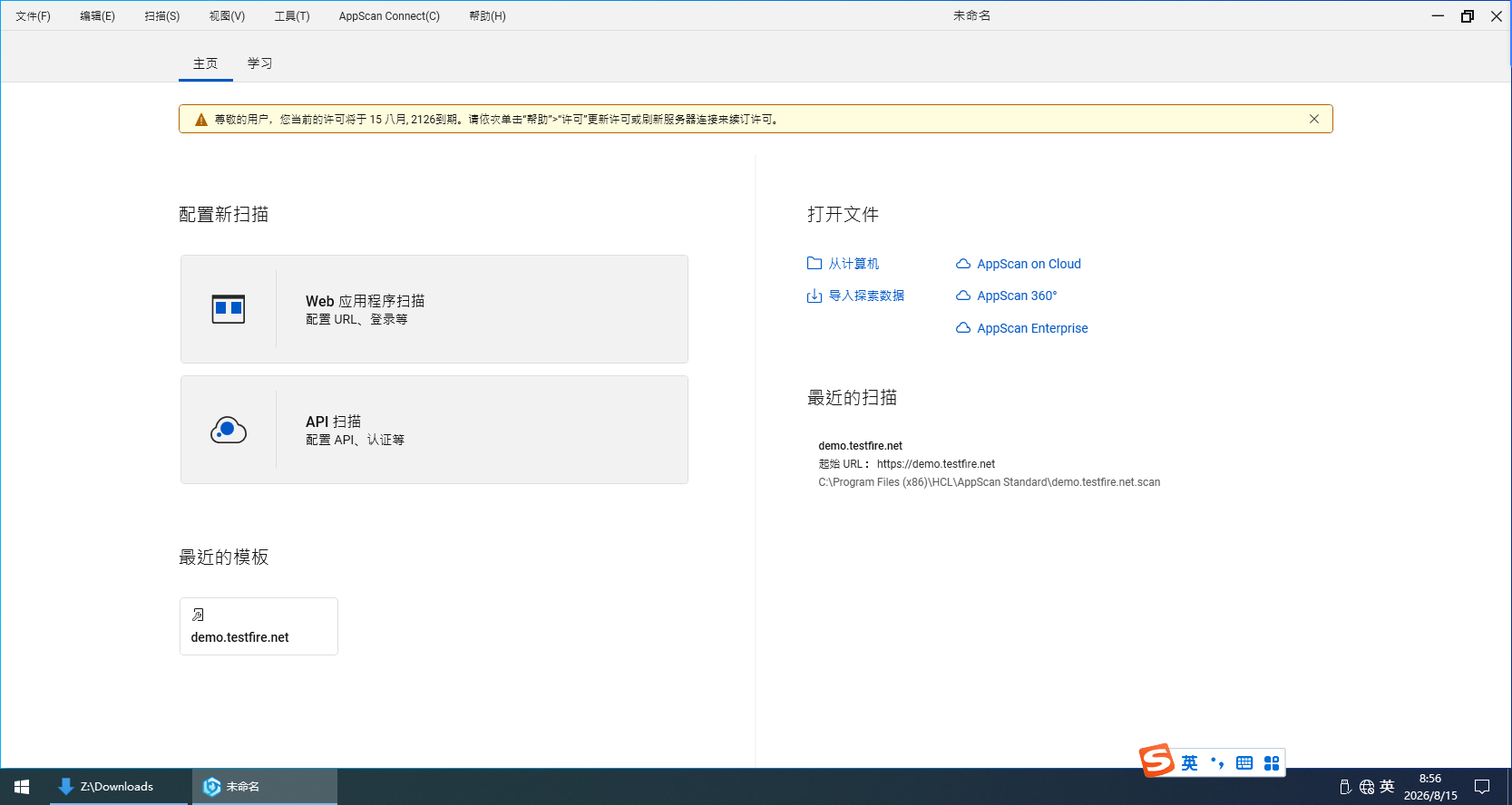Open the 工具(T) menu
Image resolution: width=1512 pixels, height=805 pixels.
point(292,16)
